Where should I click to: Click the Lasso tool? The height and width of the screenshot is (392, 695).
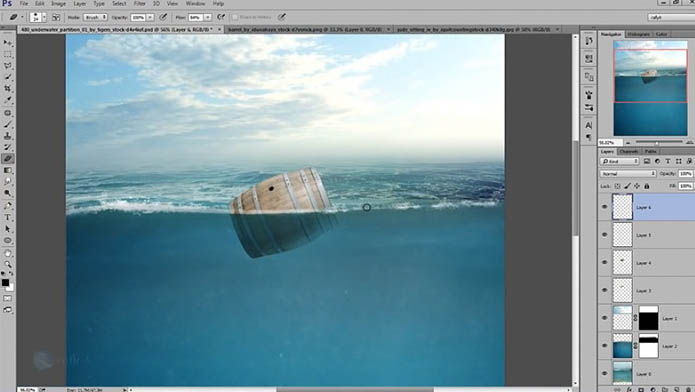click(8, 66)
